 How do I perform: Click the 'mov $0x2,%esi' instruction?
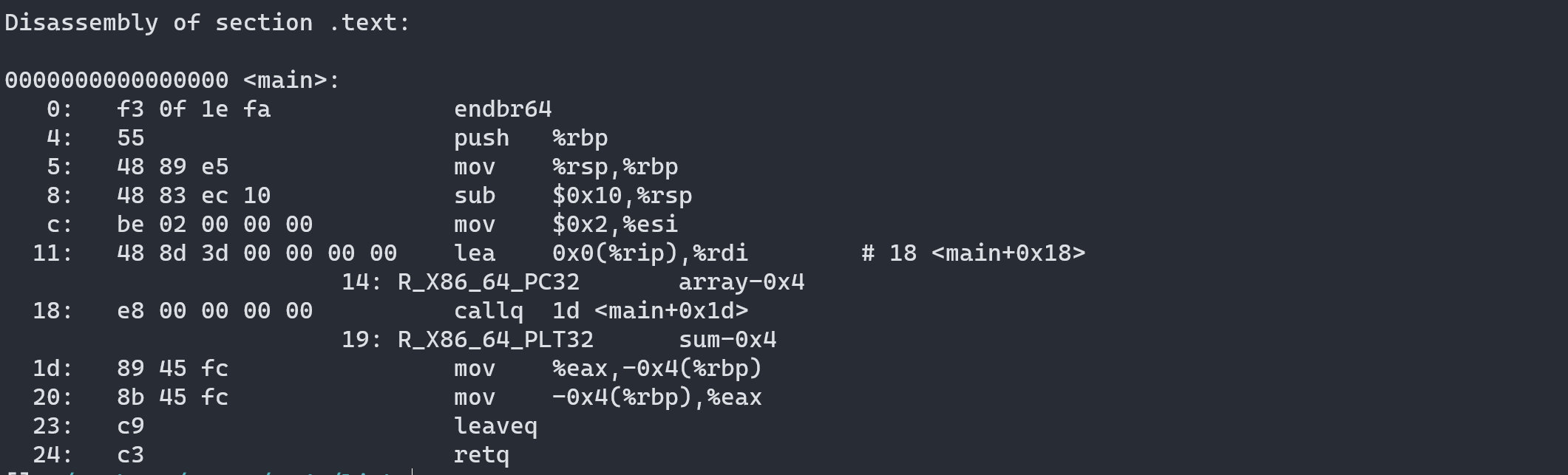pos(566,225)
